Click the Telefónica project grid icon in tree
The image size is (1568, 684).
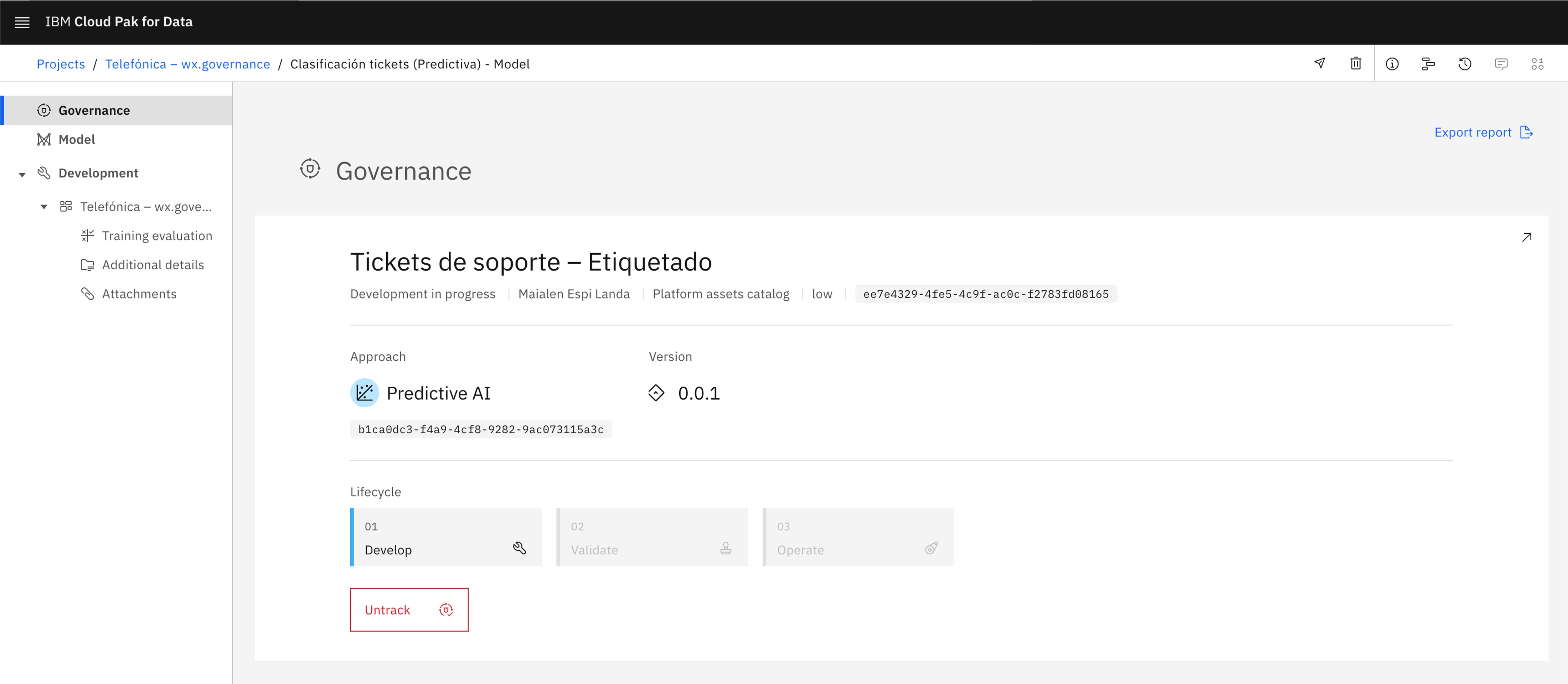point(66,206)
